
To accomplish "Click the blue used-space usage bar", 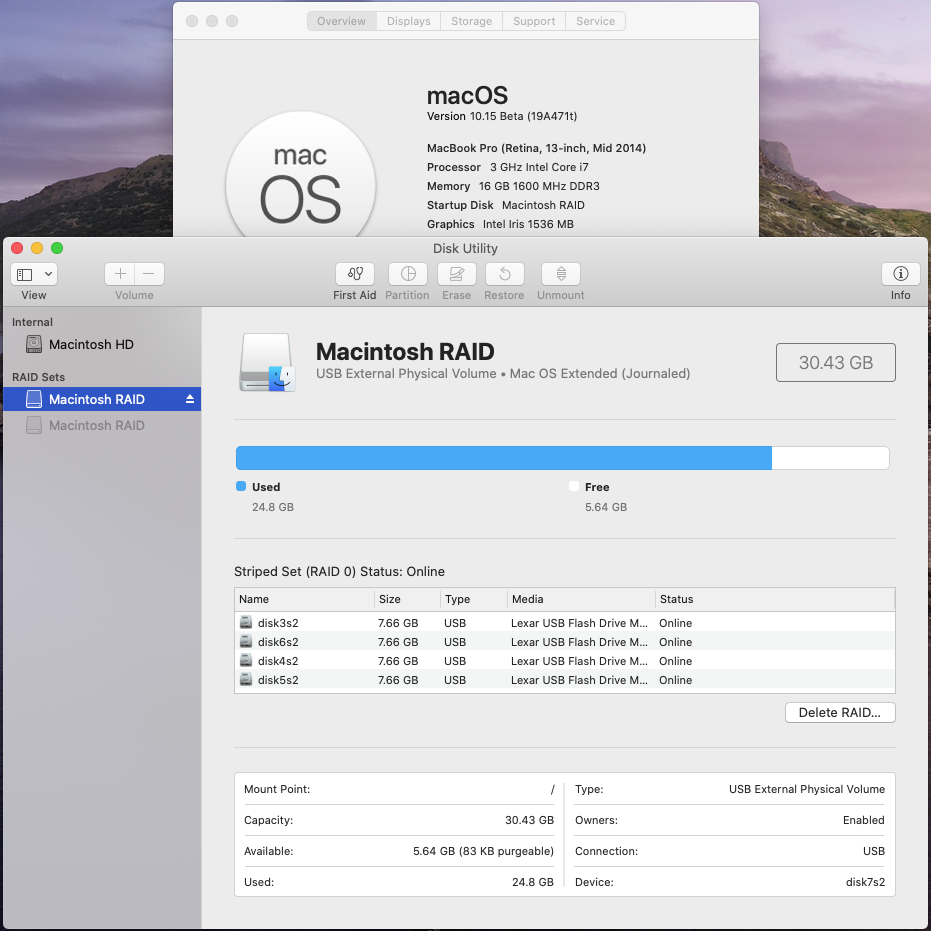I will click(504, 458).
